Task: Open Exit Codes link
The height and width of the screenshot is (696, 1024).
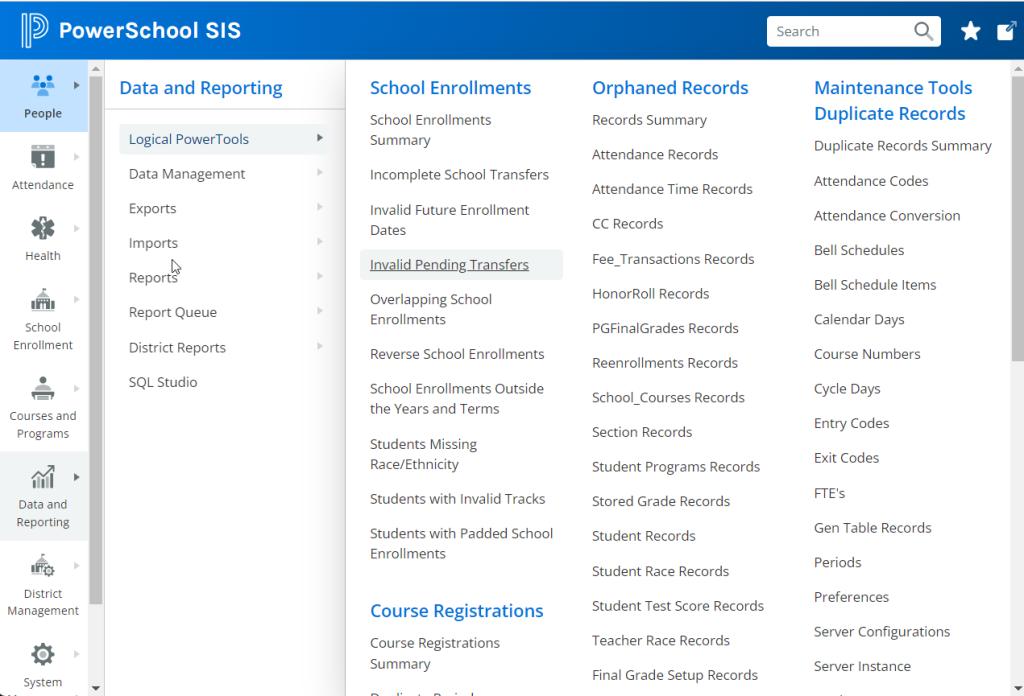Action: [x=846, y=458]
